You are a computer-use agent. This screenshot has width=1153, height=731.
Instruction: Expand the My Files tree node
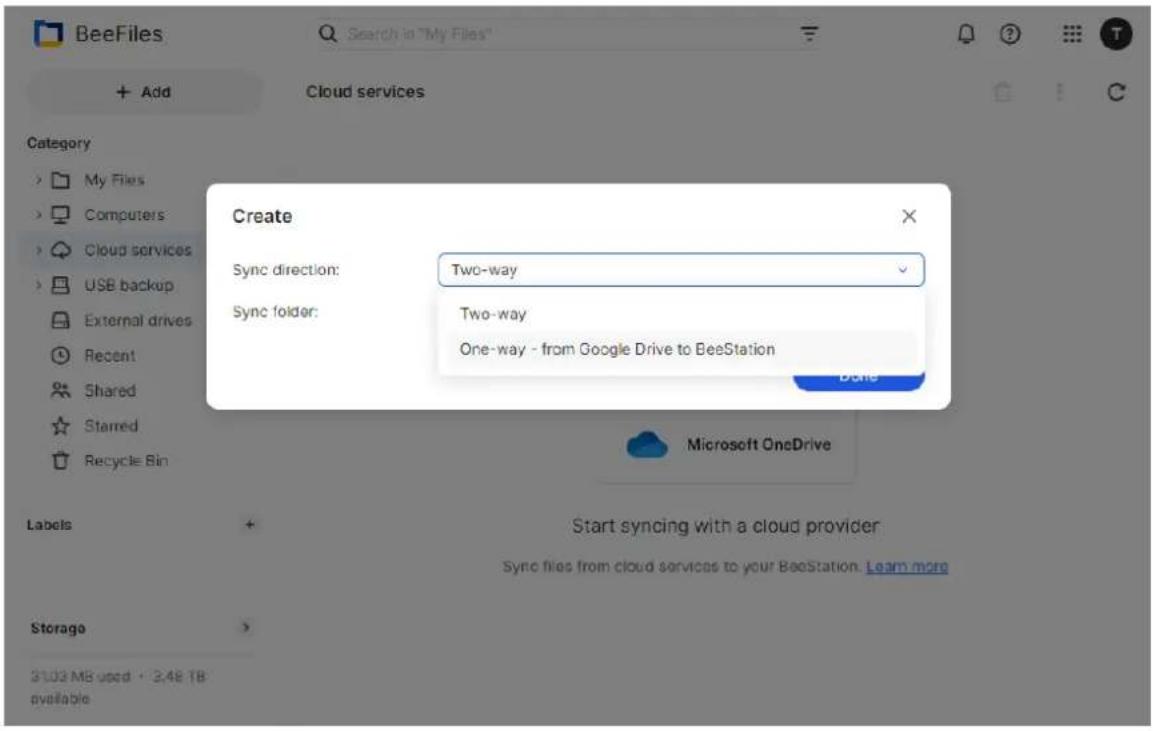pyautogui.click(x=38, y=180)
